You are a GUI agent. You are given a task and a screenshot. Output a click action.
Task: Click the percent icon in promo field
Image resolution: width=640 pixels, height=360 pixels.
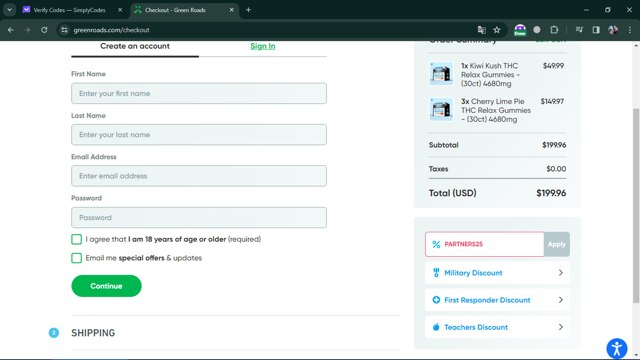(436, 244)
